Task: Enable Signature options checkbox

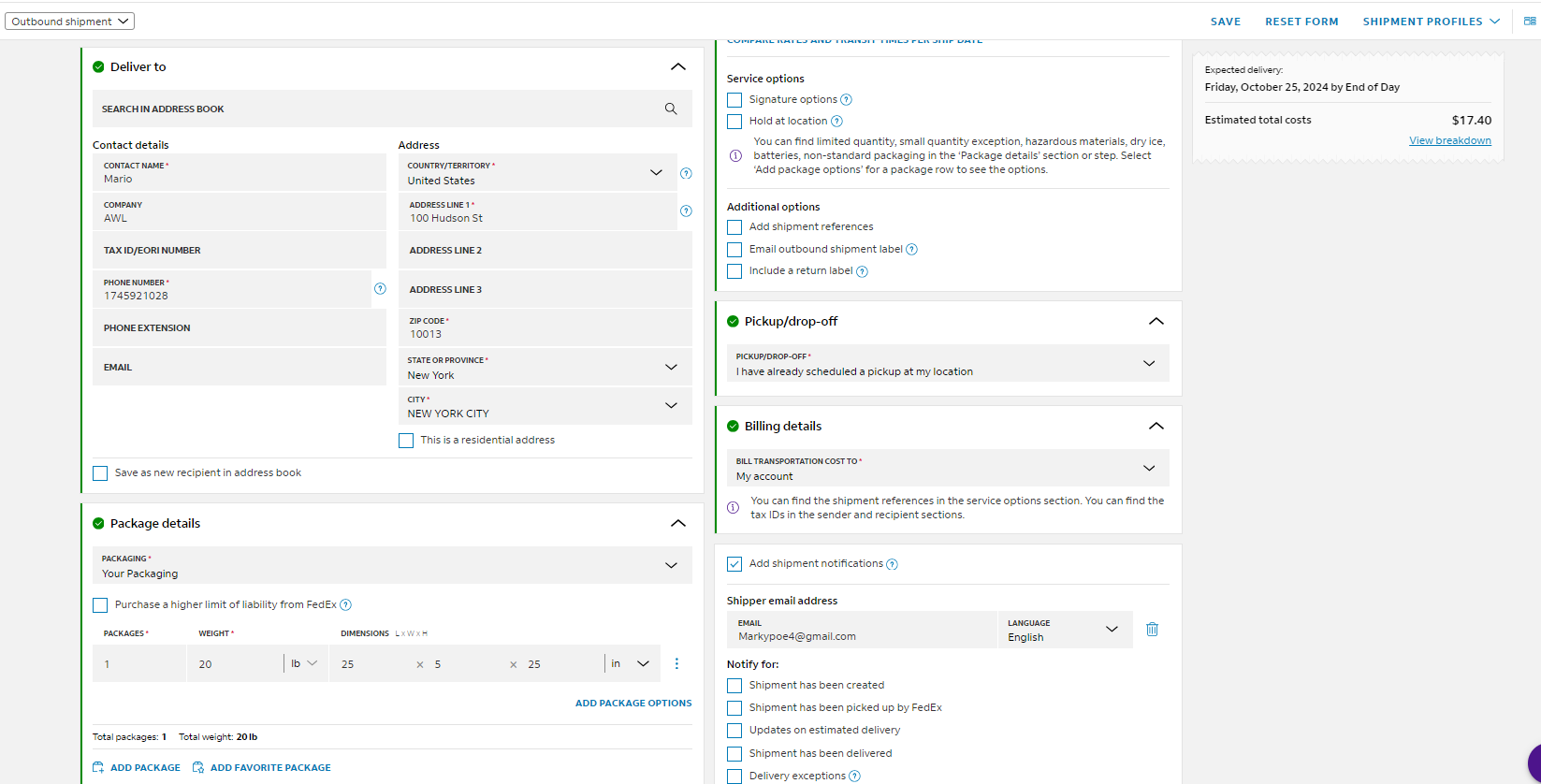Action: coord(734,100)
